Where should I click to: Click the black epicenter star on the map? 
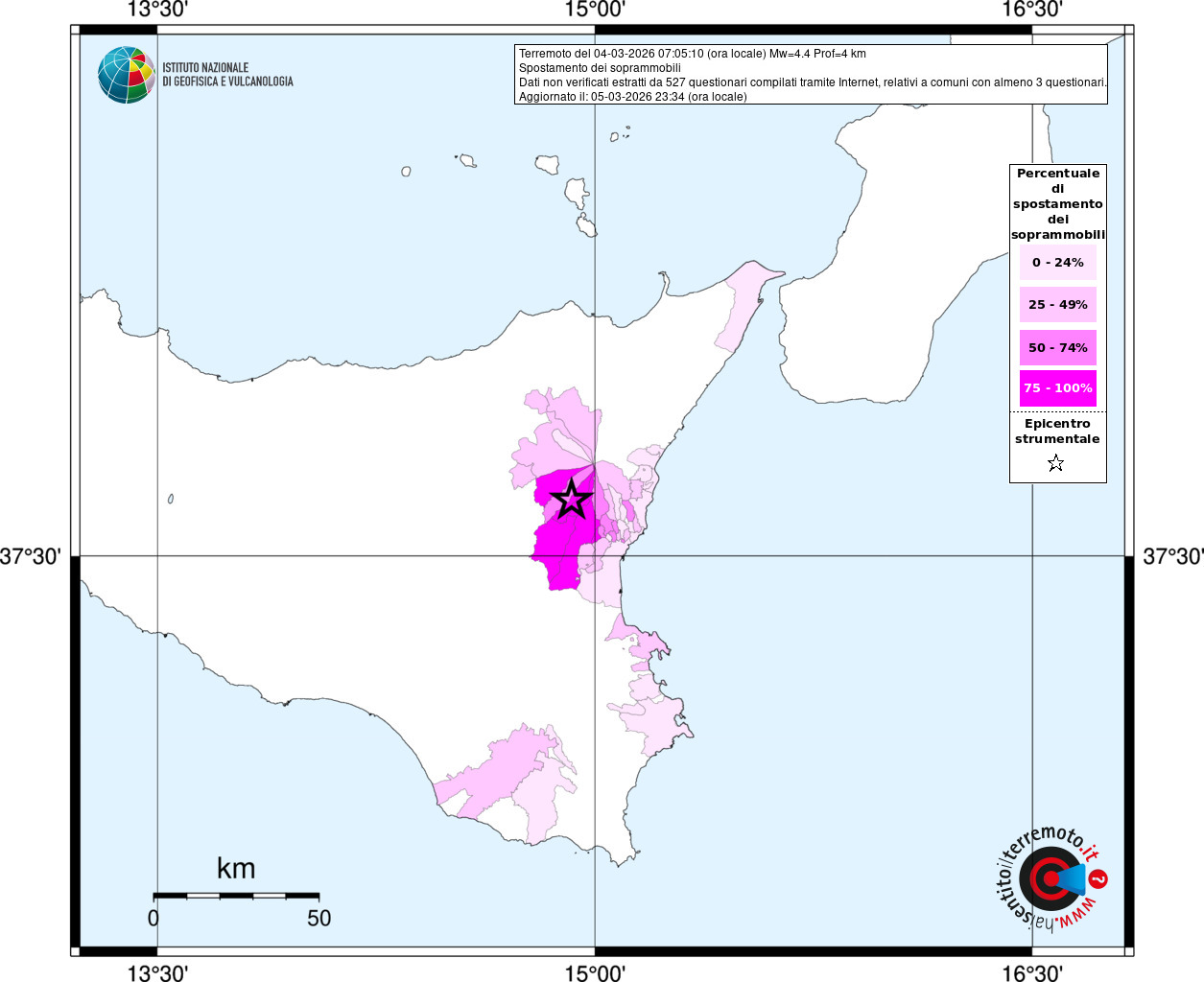572,499
